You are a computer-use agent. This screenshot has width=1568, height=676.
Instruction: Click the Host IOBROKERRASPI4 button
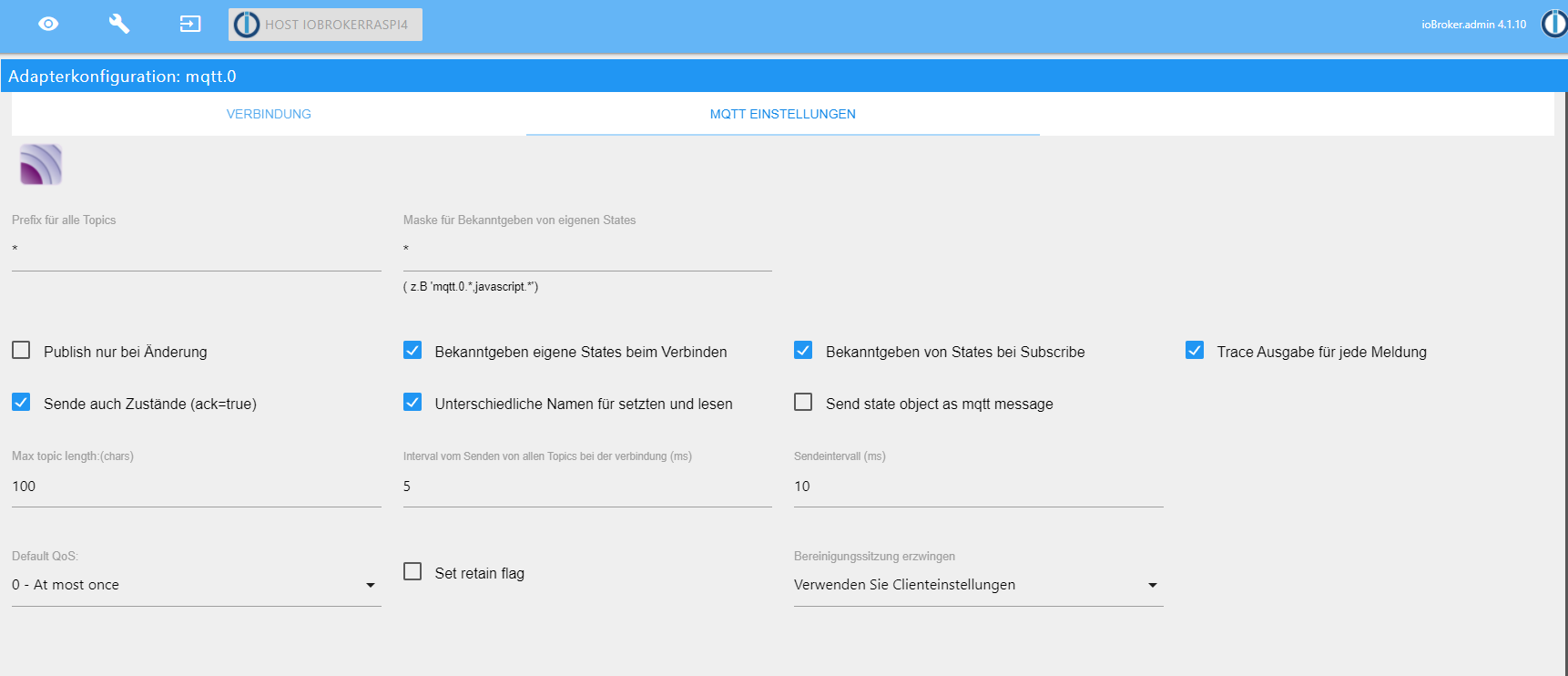click(325, 25)
